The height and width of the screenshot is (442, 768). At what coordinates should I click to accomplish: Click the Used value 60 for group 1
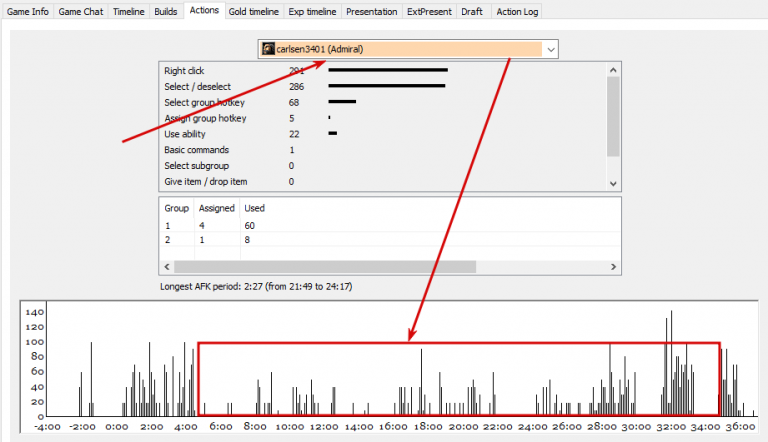tap(250, 225)
